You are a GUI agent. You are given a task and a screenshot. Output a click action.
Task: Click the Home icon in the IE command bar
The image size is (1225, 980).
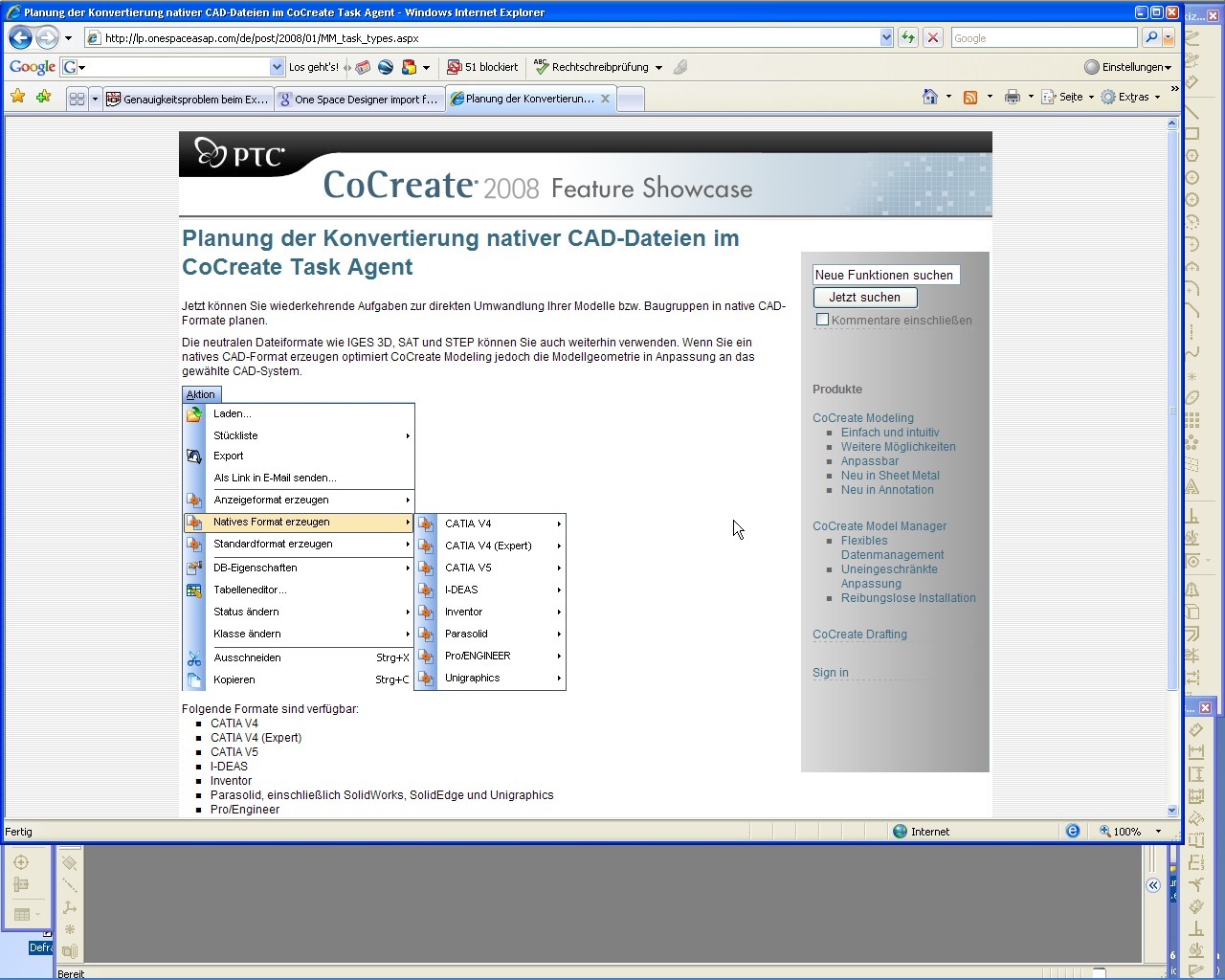coord(929,97)
